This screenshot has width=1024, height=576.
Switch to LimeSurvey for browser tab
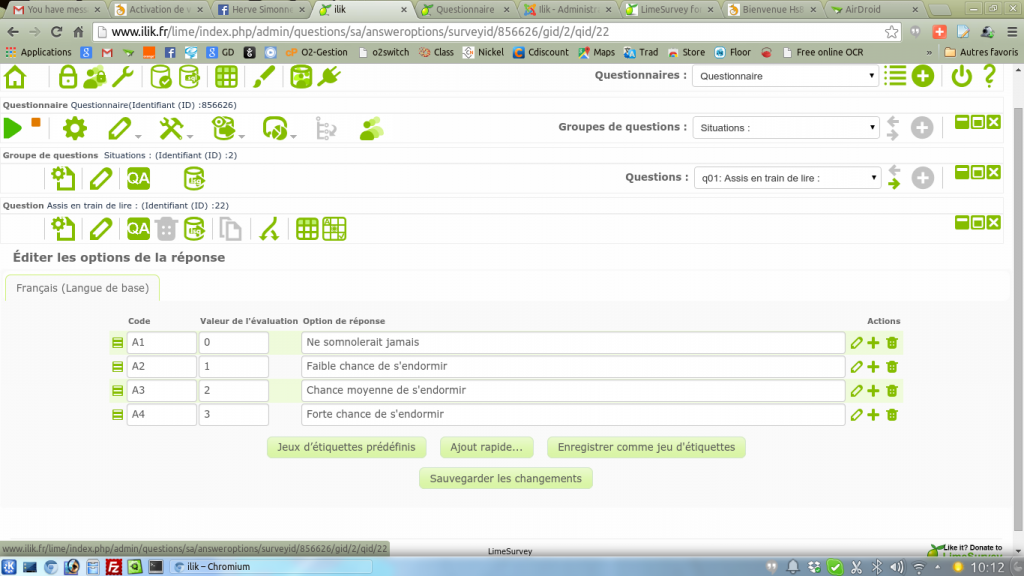[x=670, y=10]
